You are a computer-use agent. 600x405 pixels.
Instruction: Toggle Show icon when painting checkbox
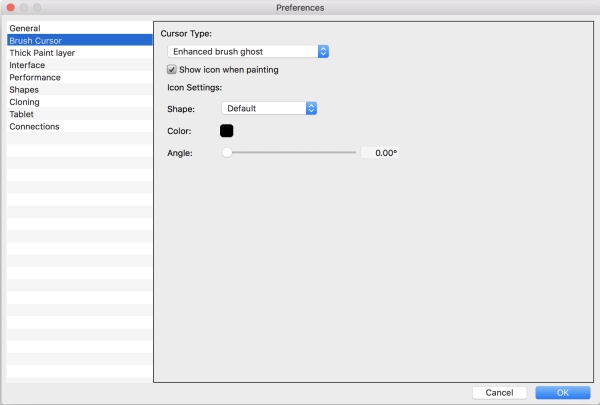(x=172, y=70)
